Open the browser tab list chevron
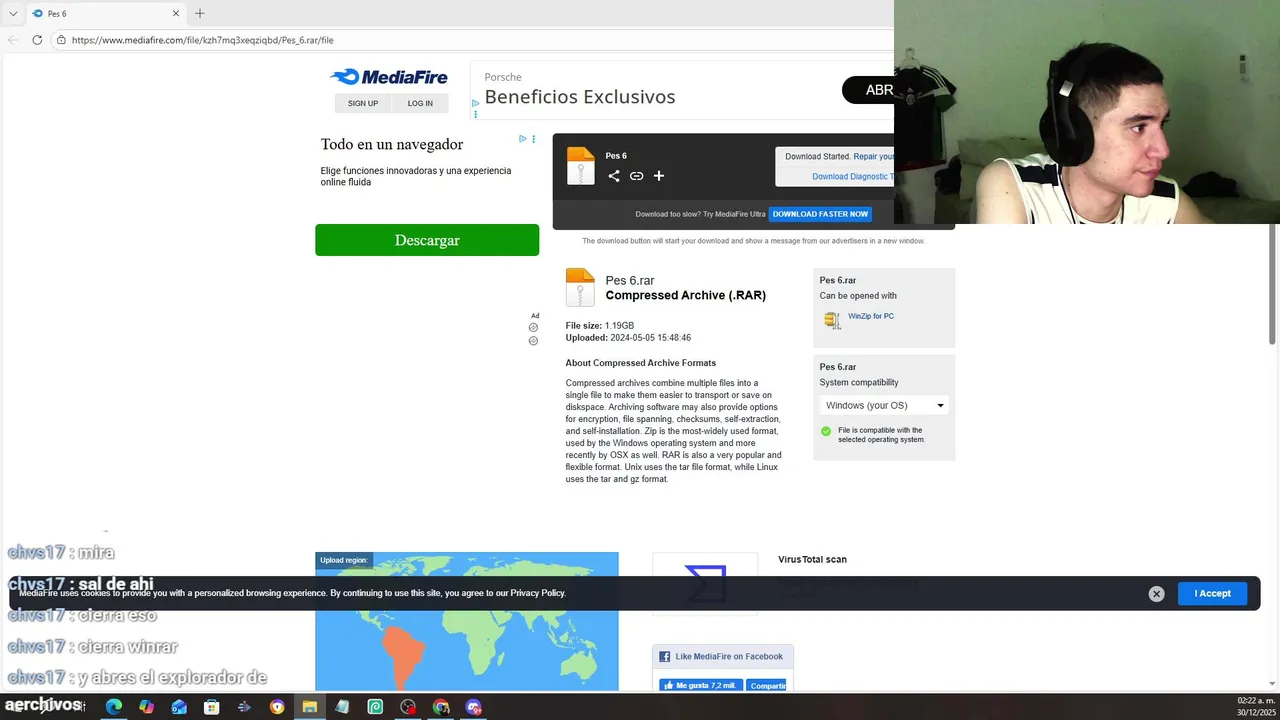 coord(13,13)
